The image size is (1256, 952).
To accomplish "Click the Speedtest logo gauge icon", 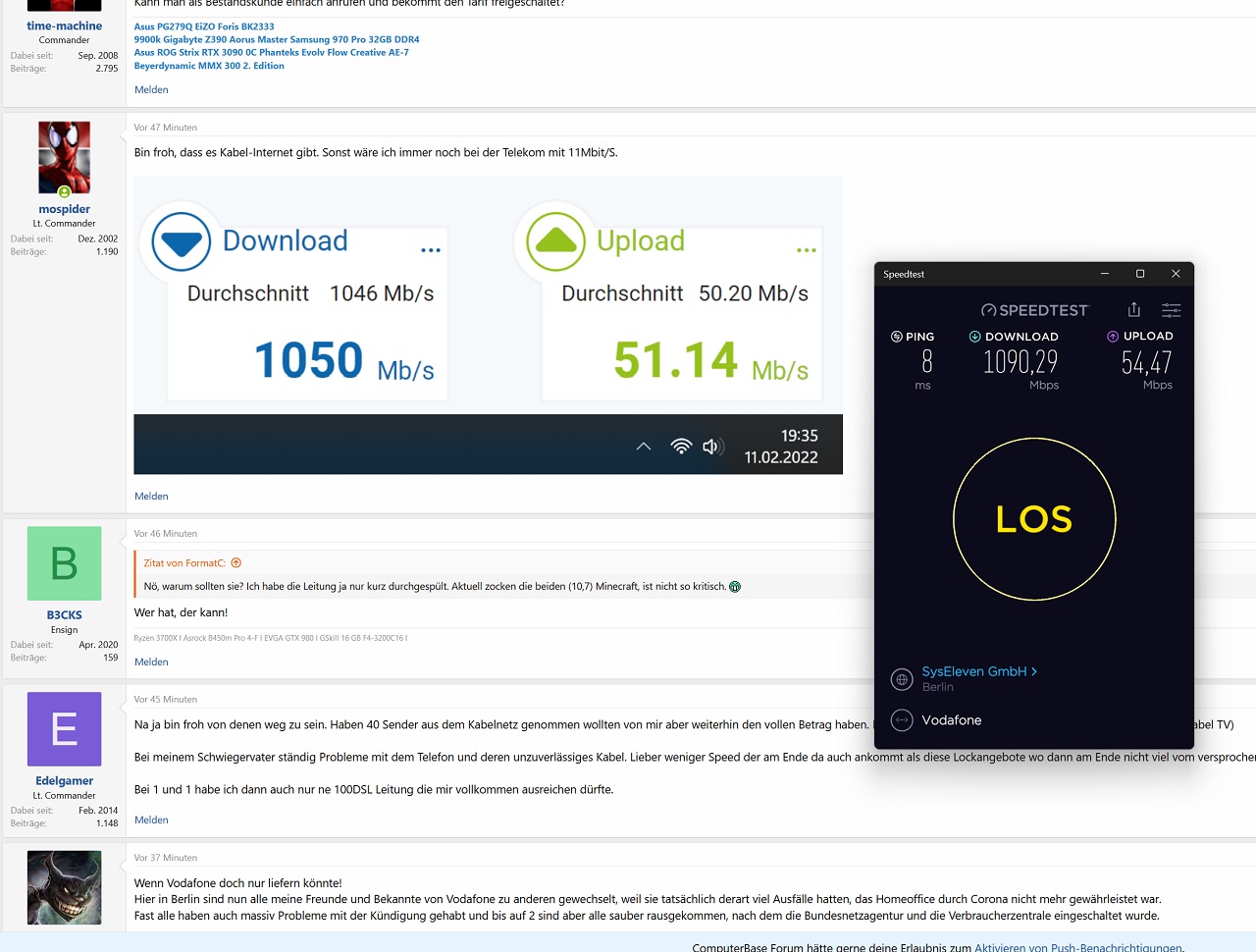I will (989, 310).
